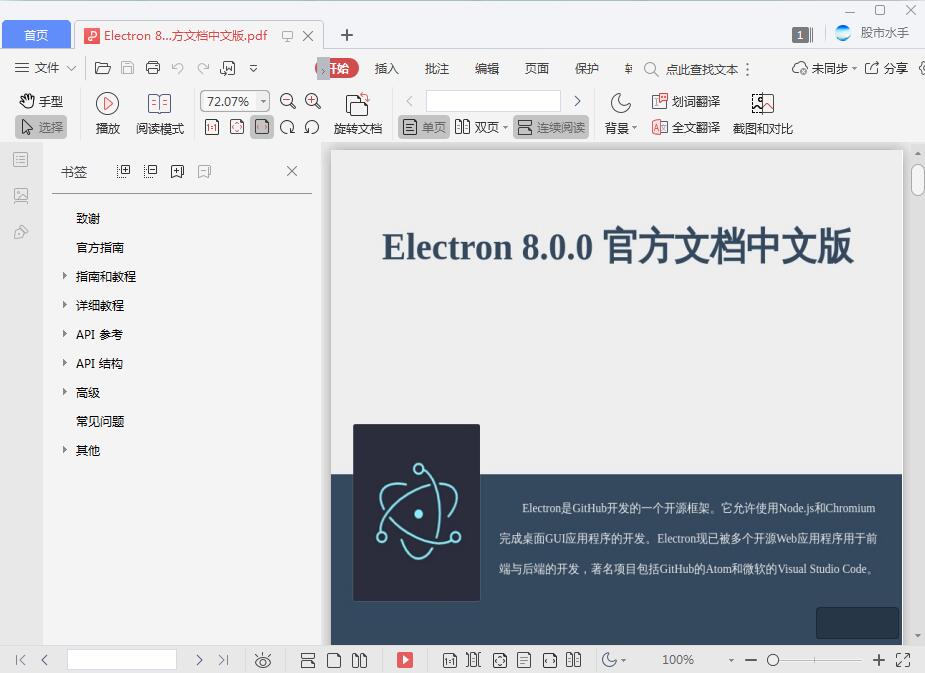Adjust the zoom slider at bottom right

[x=775, y=660]
